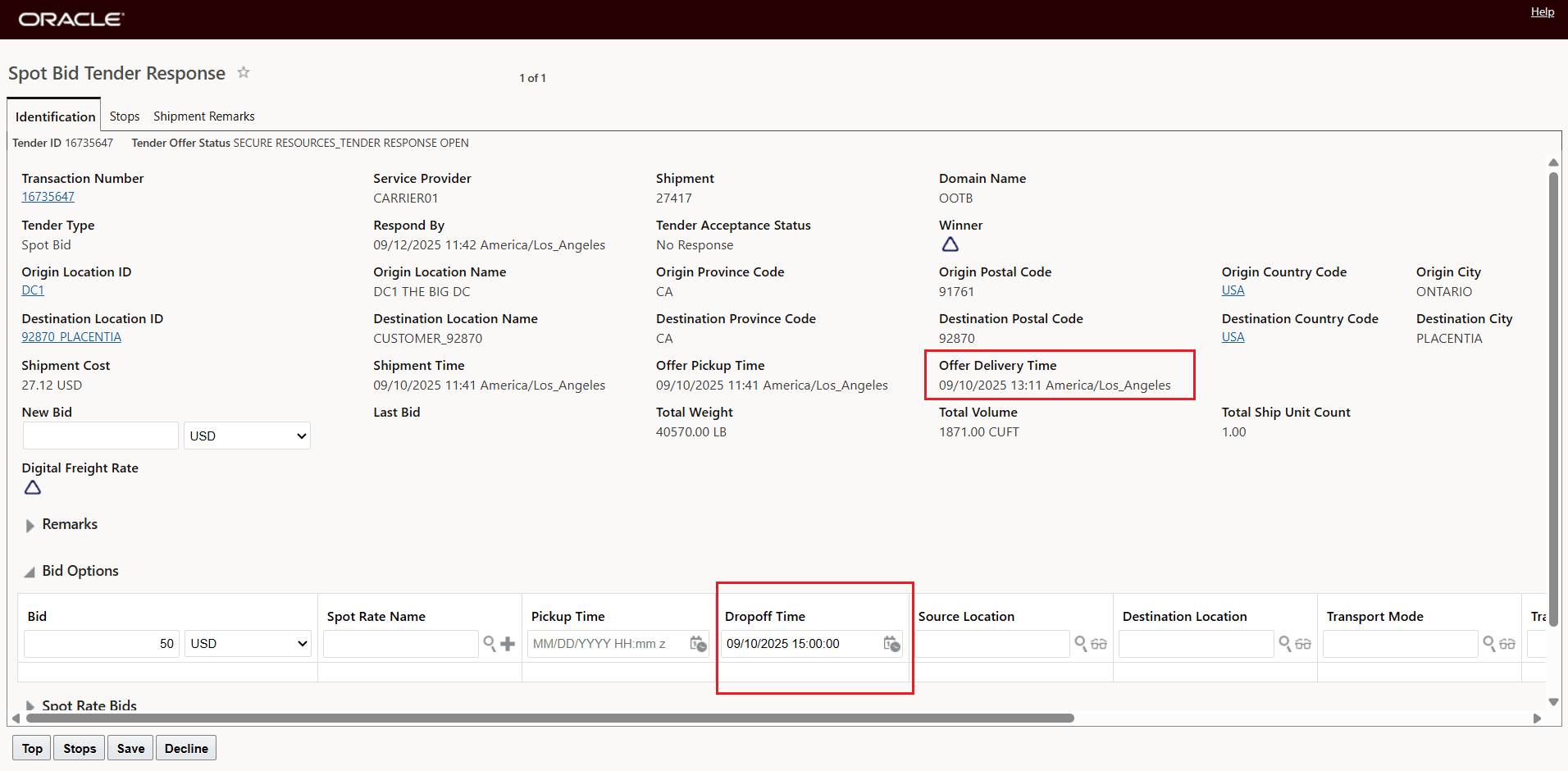
Task: Open the New Bid USD currency dropdown
Action: (246, 436)
